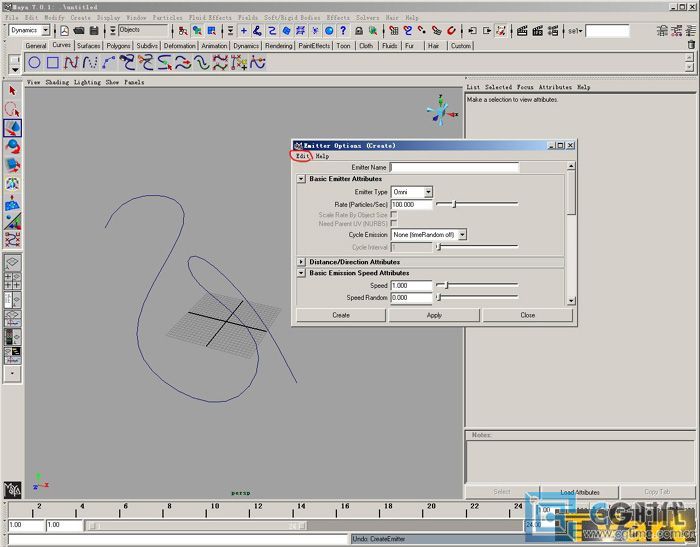This screenshot has height=547, width=700.
Task: Click the Save Scene disk icon
Action: click(94, 30)
